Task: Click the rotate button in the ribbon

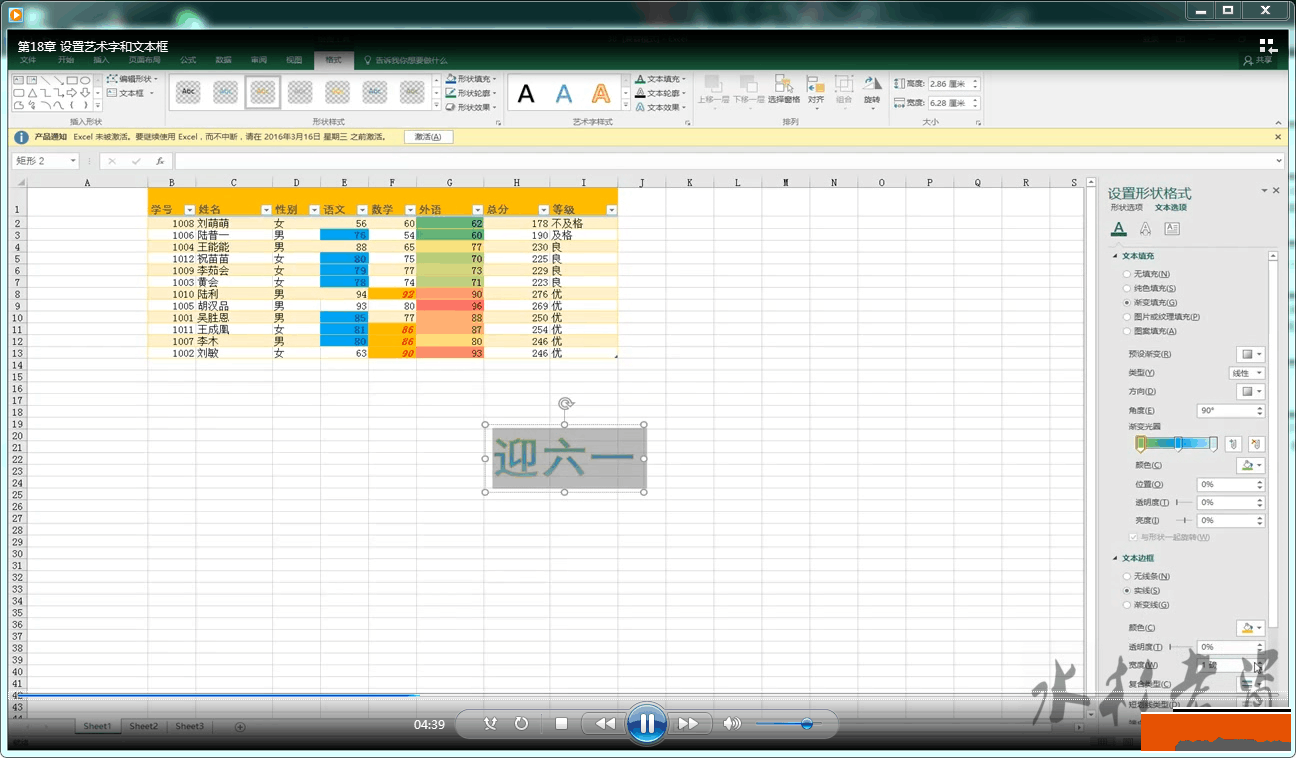Action: coord(872,89)
